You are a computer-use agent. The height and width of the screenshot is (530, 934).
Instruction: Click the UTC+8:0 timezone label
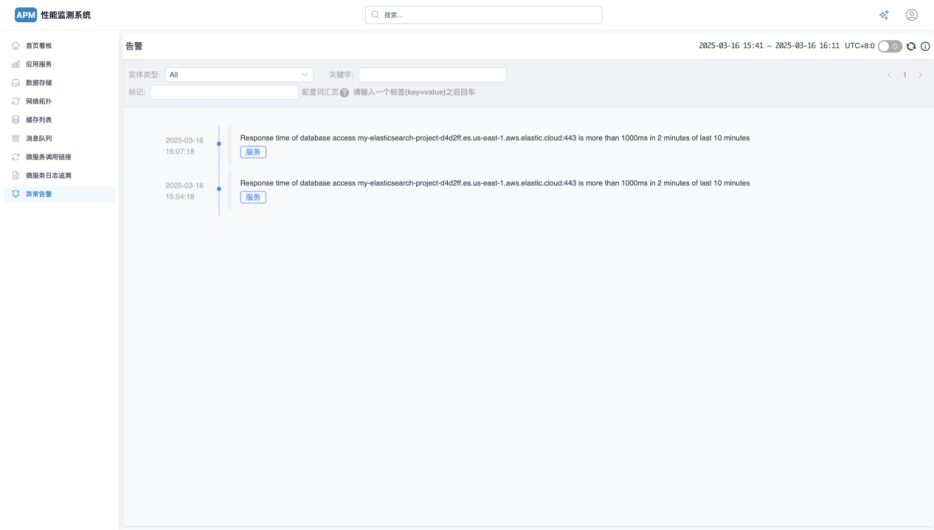click(860, 46)
